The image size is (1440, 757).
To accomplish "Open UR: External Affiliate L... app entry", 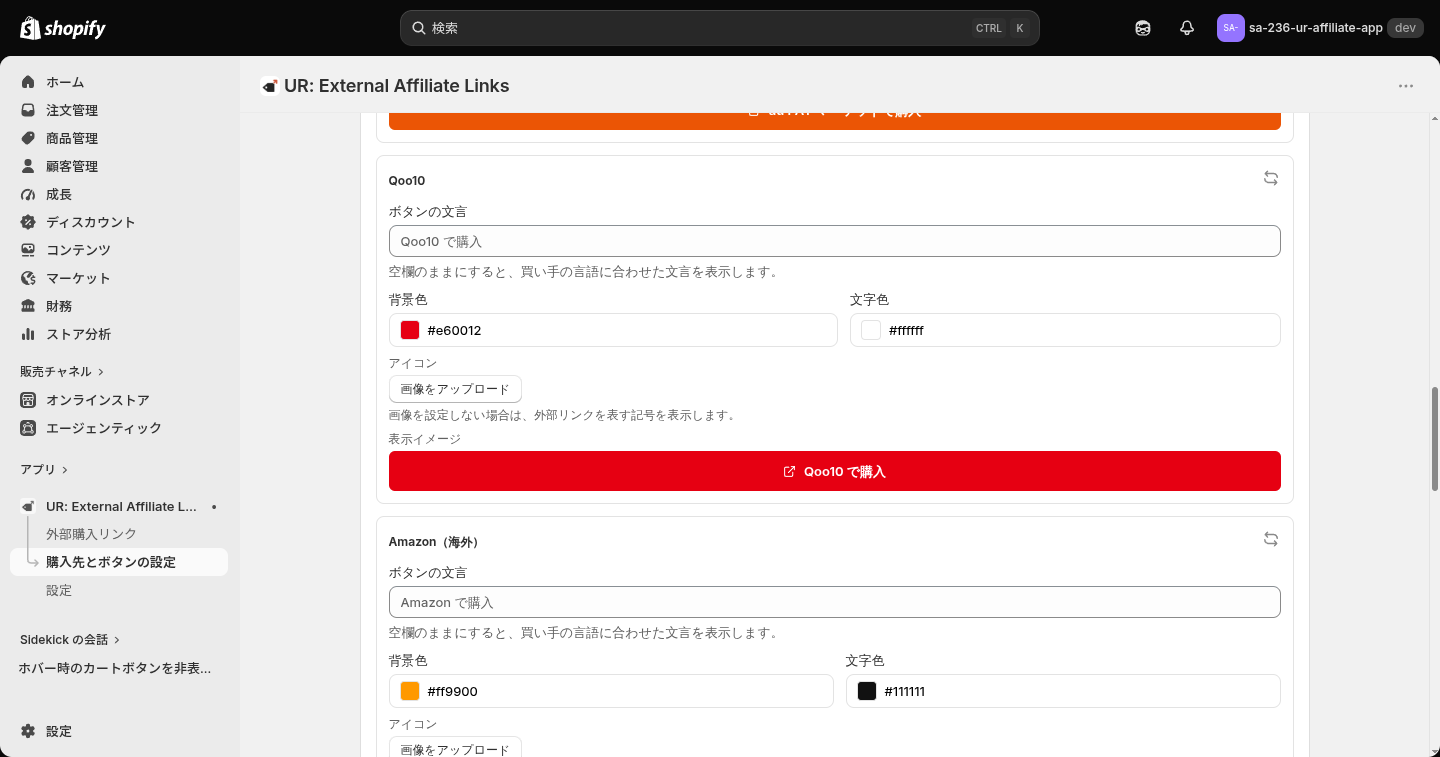I will [119, 507].
